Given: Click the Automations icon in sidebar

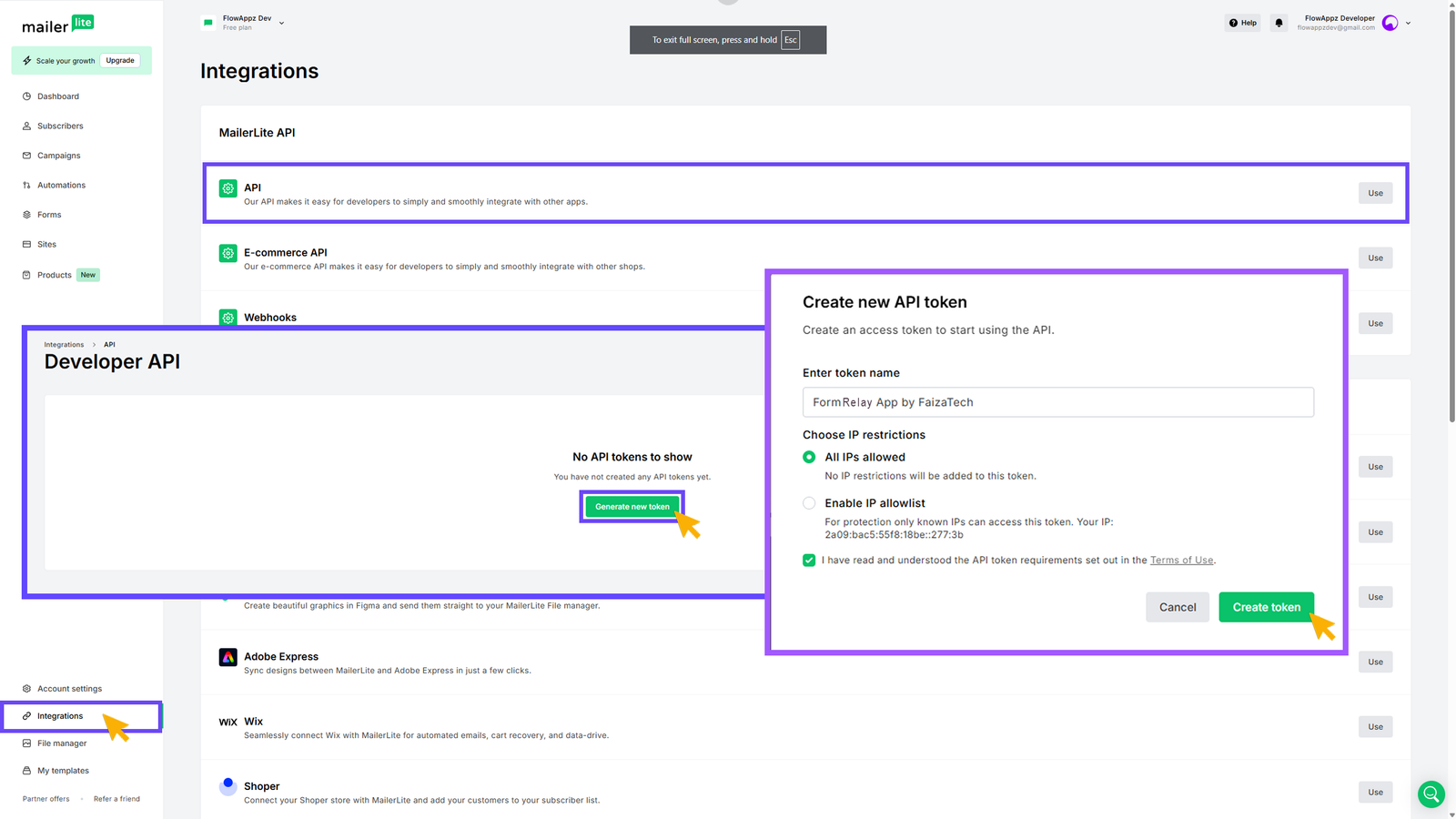Looking at the screenshot, I should pos(26,185).
